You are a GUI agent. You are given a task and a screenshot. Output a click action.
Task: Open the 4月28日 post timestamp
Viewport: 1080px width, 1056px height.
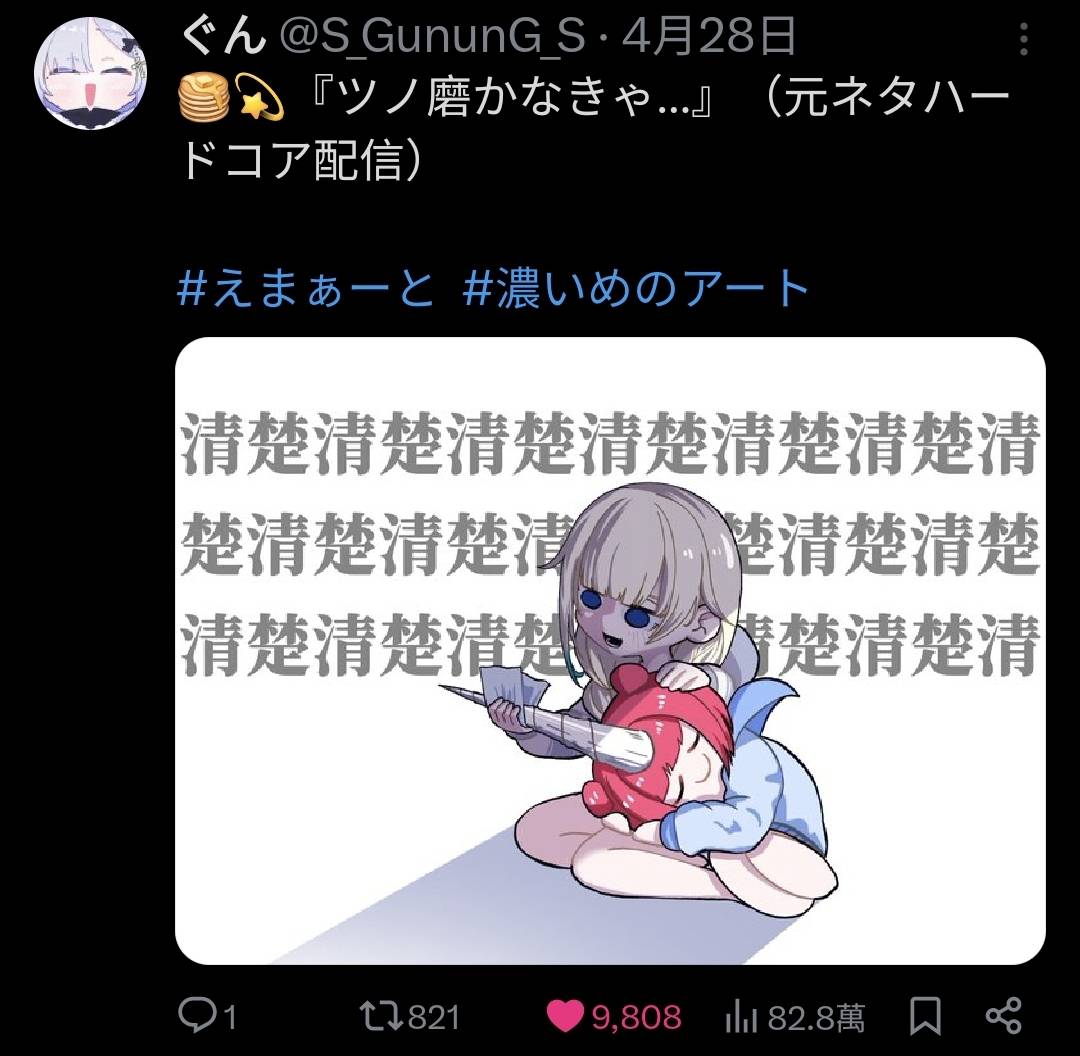[709, 36]
